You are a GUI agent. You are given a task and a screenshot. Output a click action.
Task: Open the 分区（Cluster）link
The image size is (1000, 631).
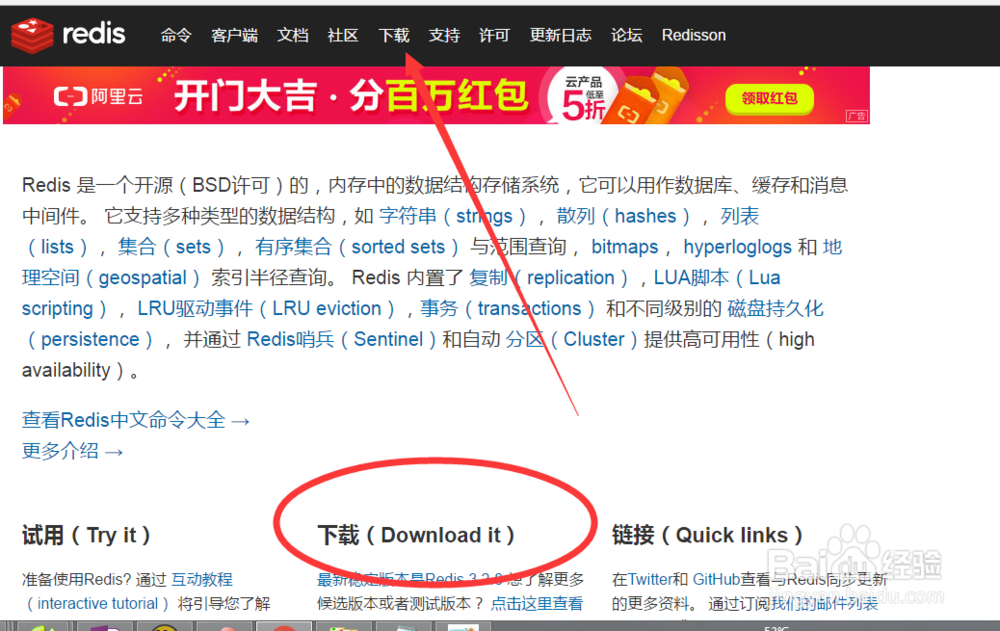tap(573, 339)
